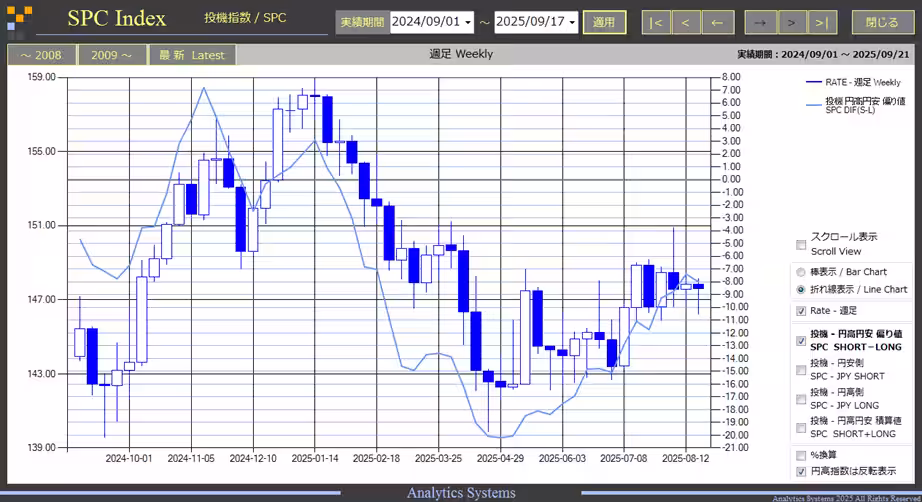The image size is (922, 502).
Task: Click the right axis value 8.00
Action: (731, 77)
